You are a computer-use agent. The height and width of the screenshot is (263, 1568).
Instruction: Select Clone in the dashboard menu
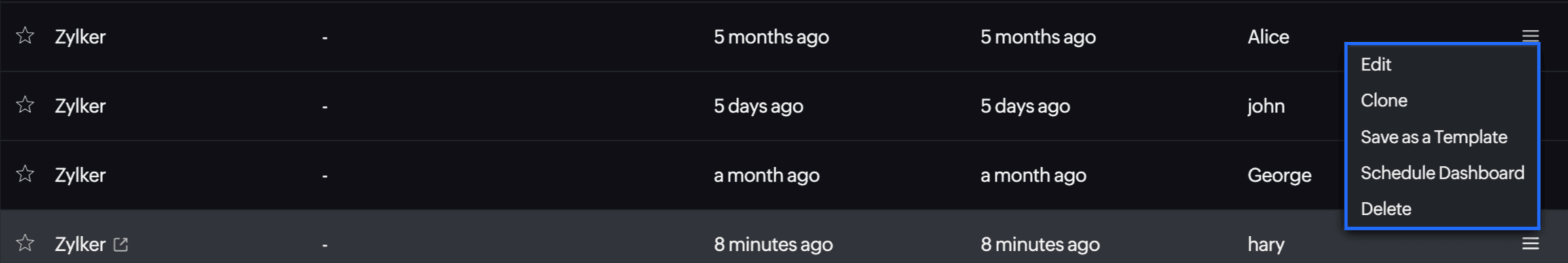[1383, 100]
